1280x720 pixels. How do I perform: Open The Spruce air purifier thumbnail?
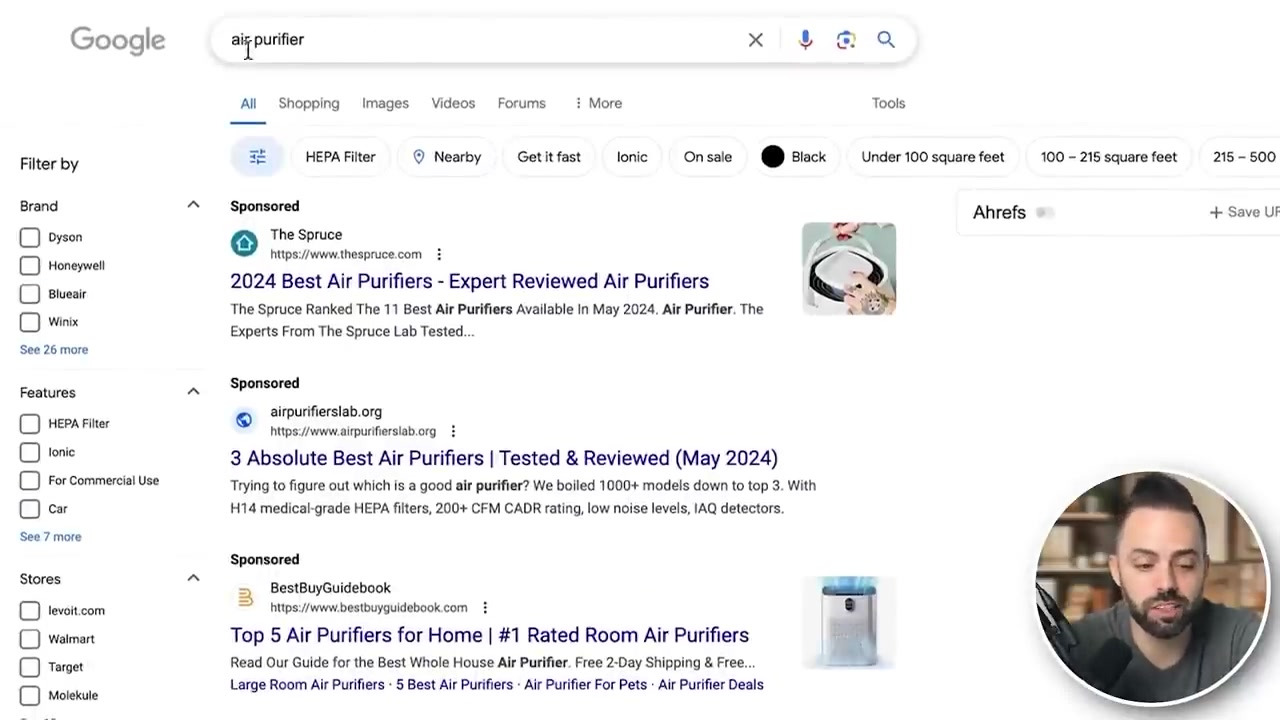pyautogui.click(x=849, y=269)
